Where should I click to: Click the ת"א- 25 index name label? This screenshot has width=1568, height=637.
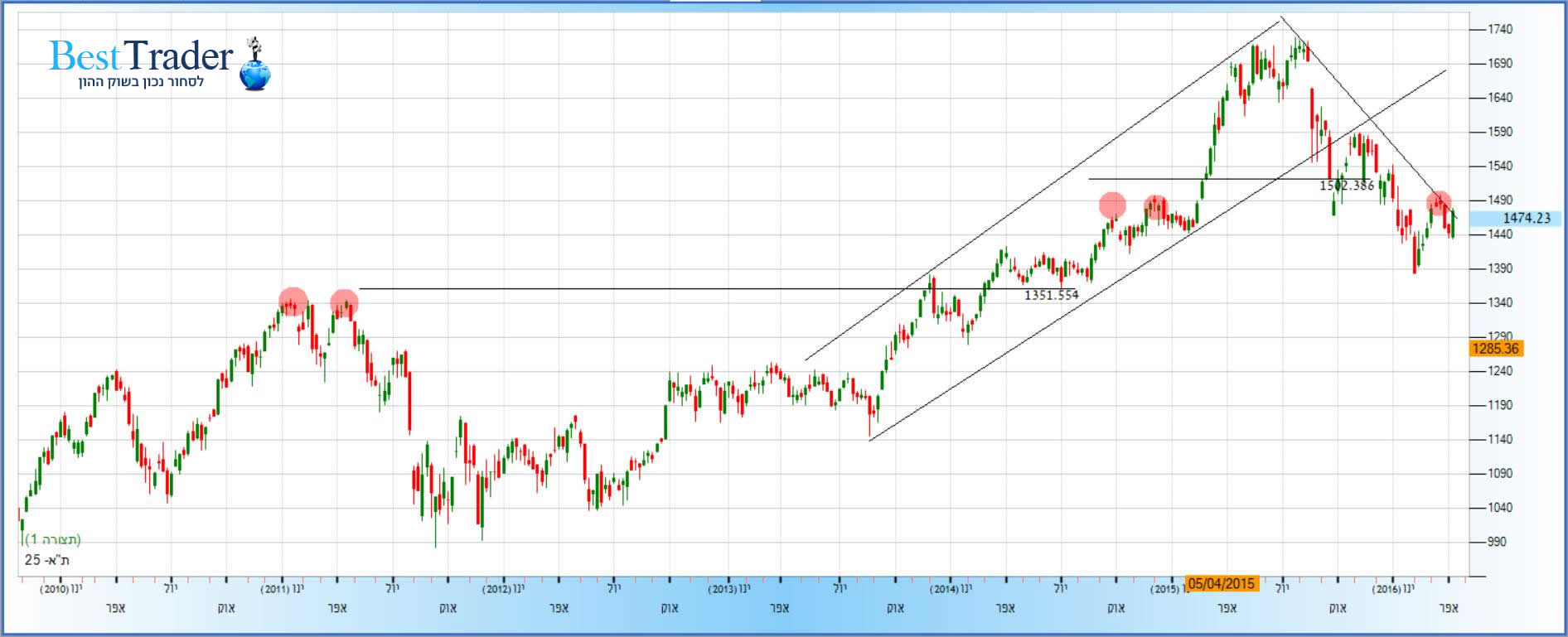(x=46, y=560)
